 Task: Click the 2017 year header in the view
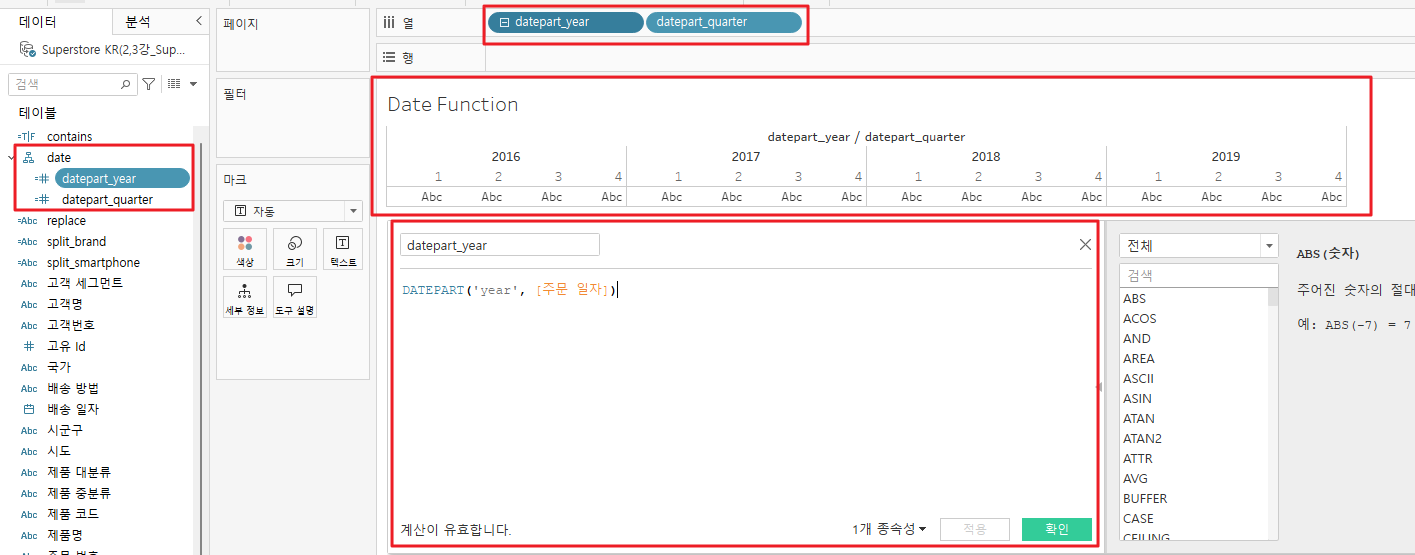[746, 157]
